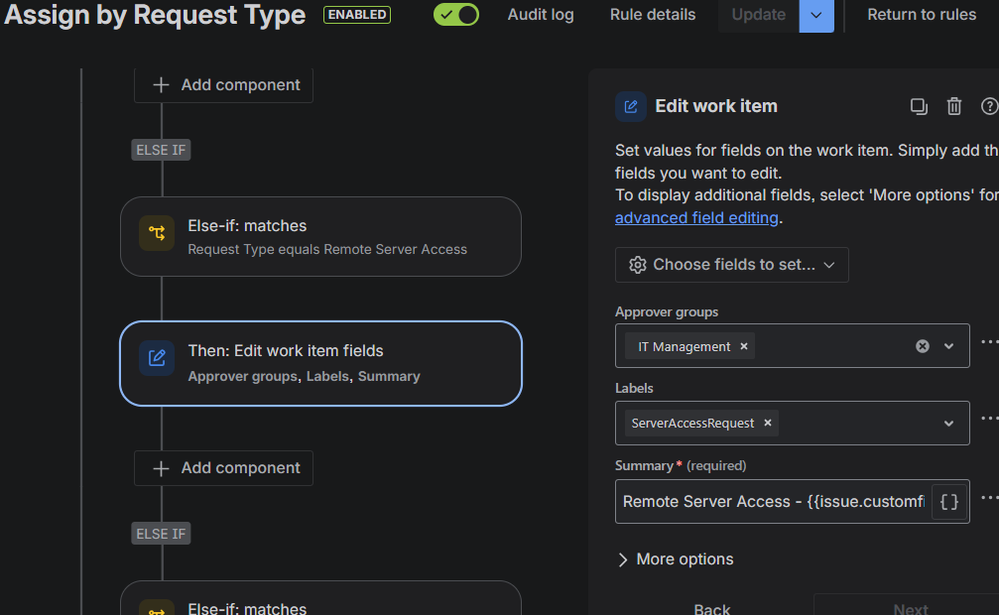
Task: Open help for Edit work item
Action: pyautogui.click(x=989, y=106)
